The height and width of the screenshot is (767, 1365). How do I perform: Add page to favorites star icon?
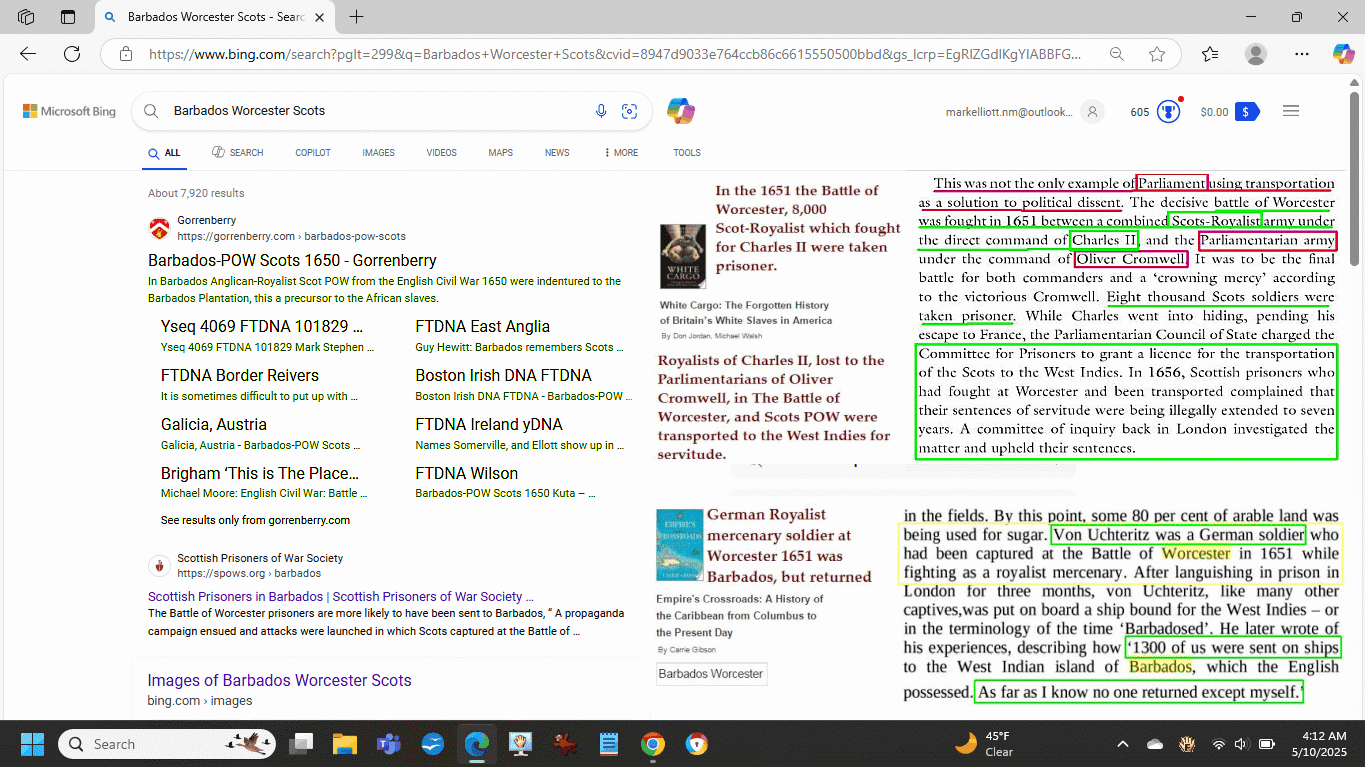[1157, 54]
